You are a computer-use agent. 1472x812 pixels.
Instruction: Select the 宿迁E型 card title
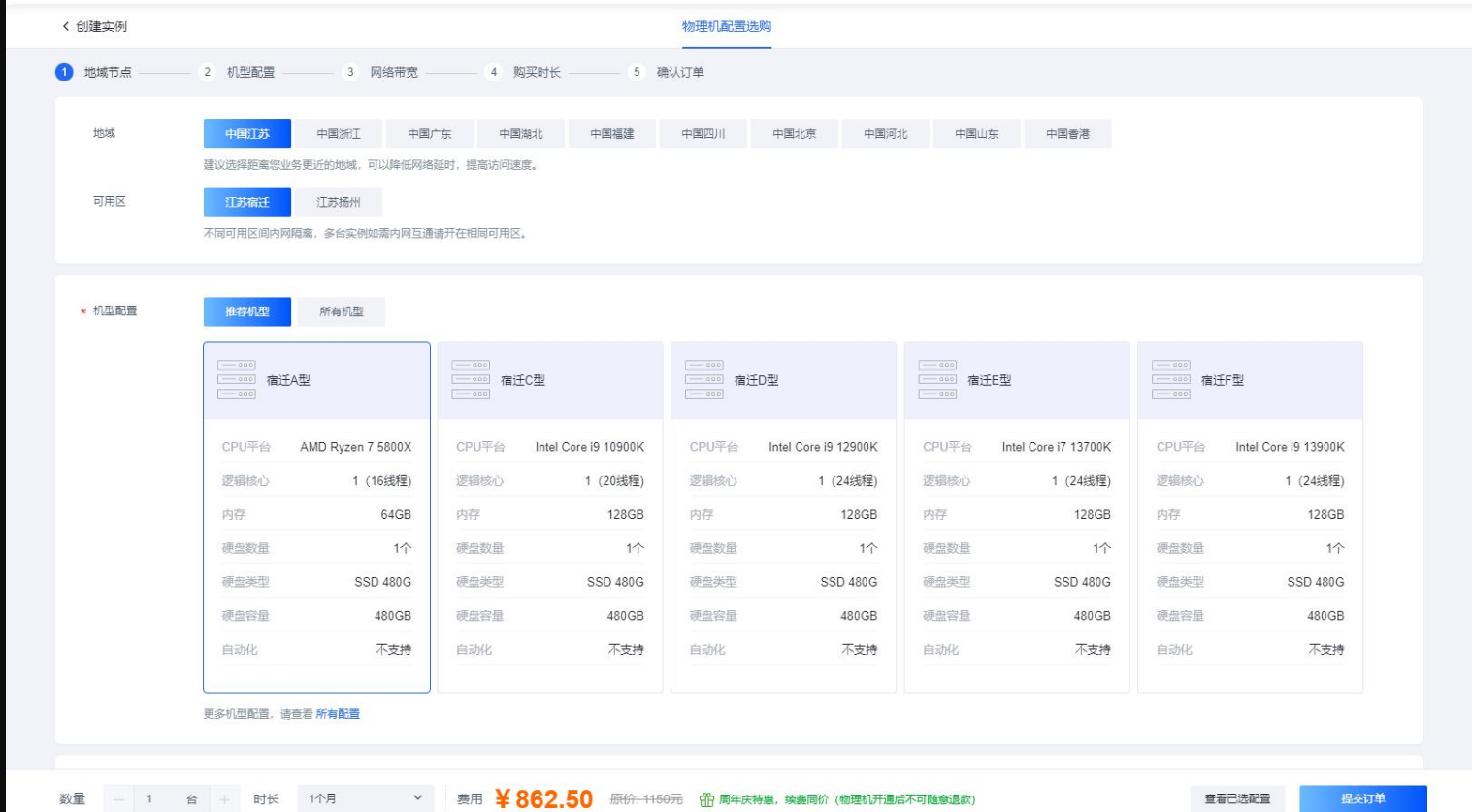[989, 380]
